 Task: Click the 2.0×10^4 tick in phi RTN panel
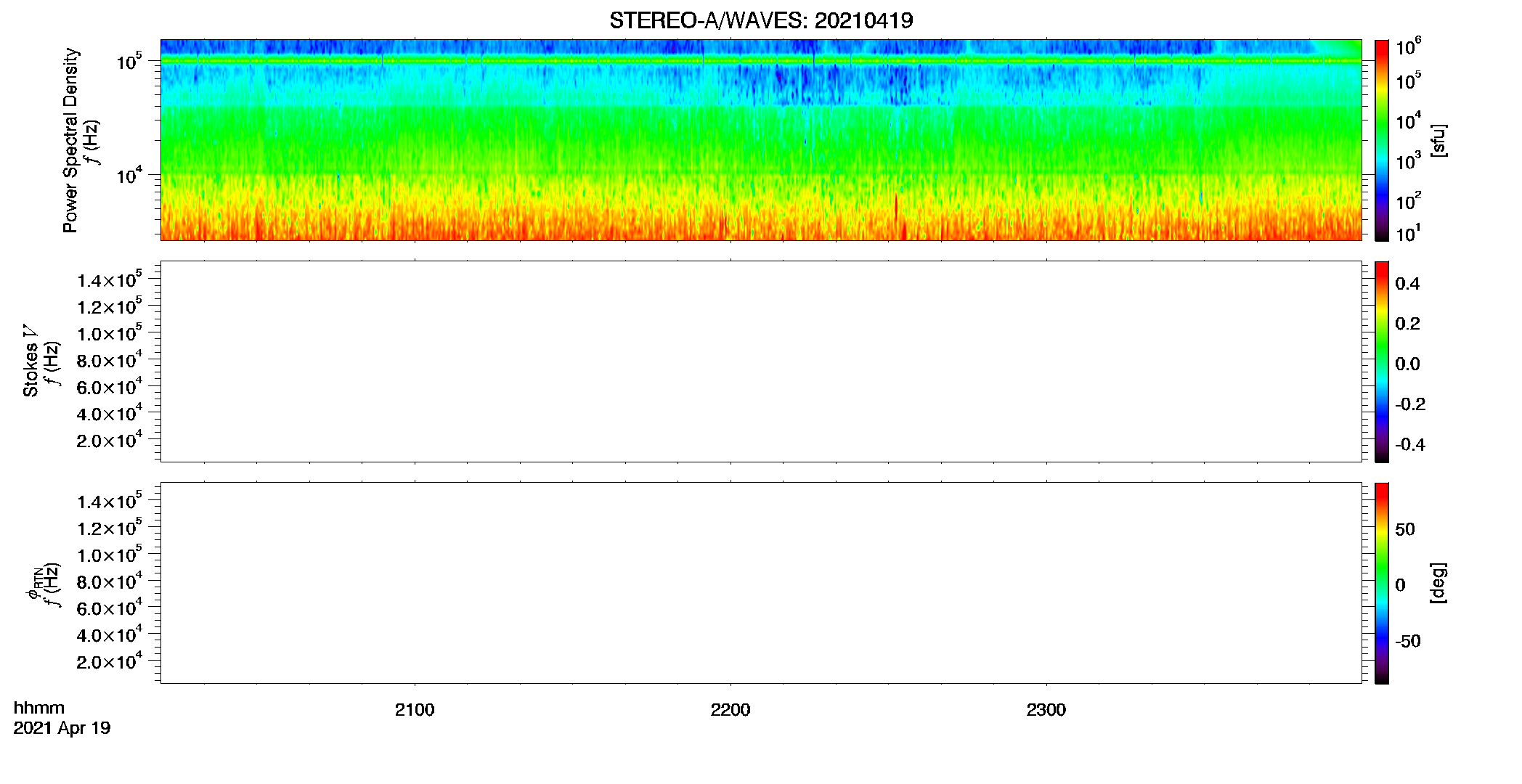(x=110, y=661)
